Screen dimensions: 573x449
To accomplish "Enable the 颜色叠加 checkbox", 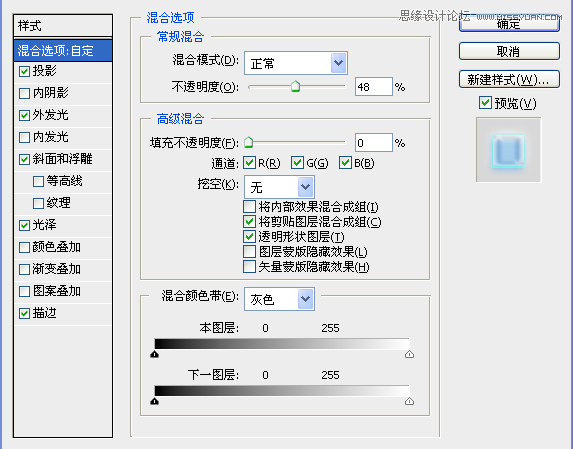I will click(x=24, y=247).
